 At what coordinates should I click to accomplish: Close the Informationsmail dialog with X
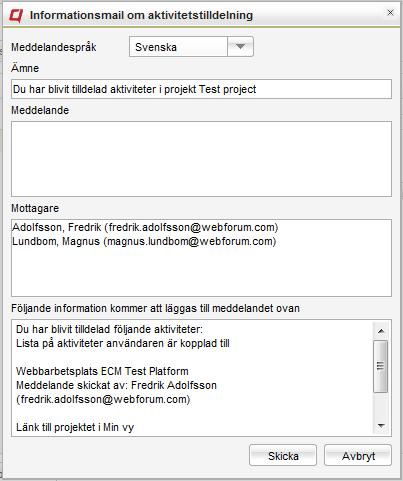390,13
